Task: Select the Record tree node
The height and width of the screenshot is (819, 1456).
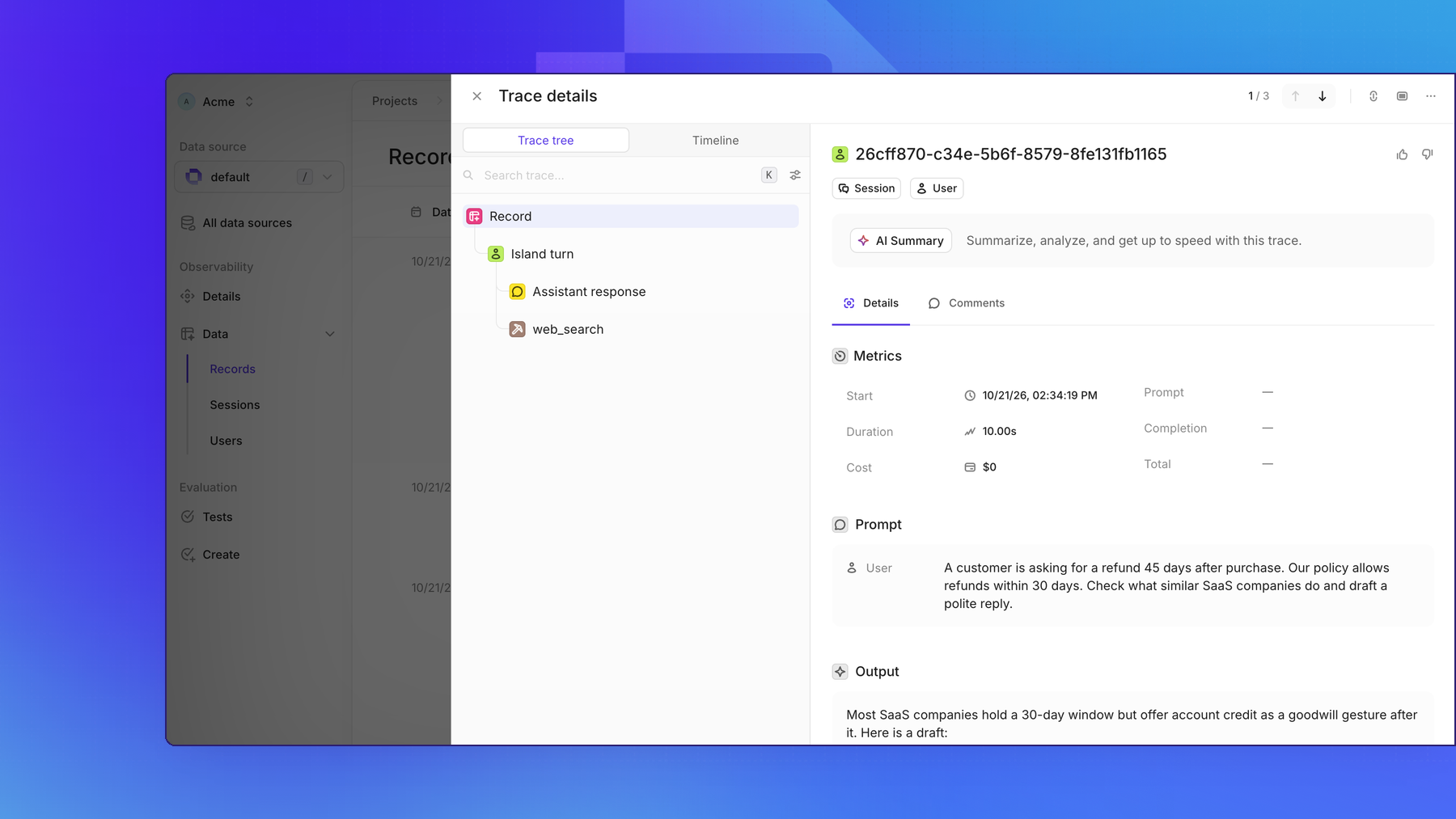Action: coord(631,216)
